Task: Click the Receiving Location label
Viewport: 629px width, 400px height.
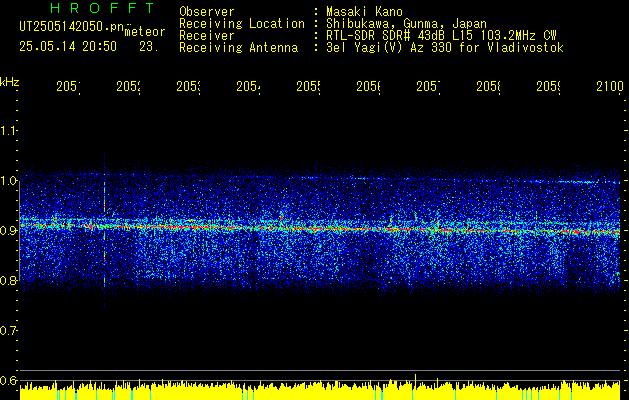Action: [x=242, y=24]
